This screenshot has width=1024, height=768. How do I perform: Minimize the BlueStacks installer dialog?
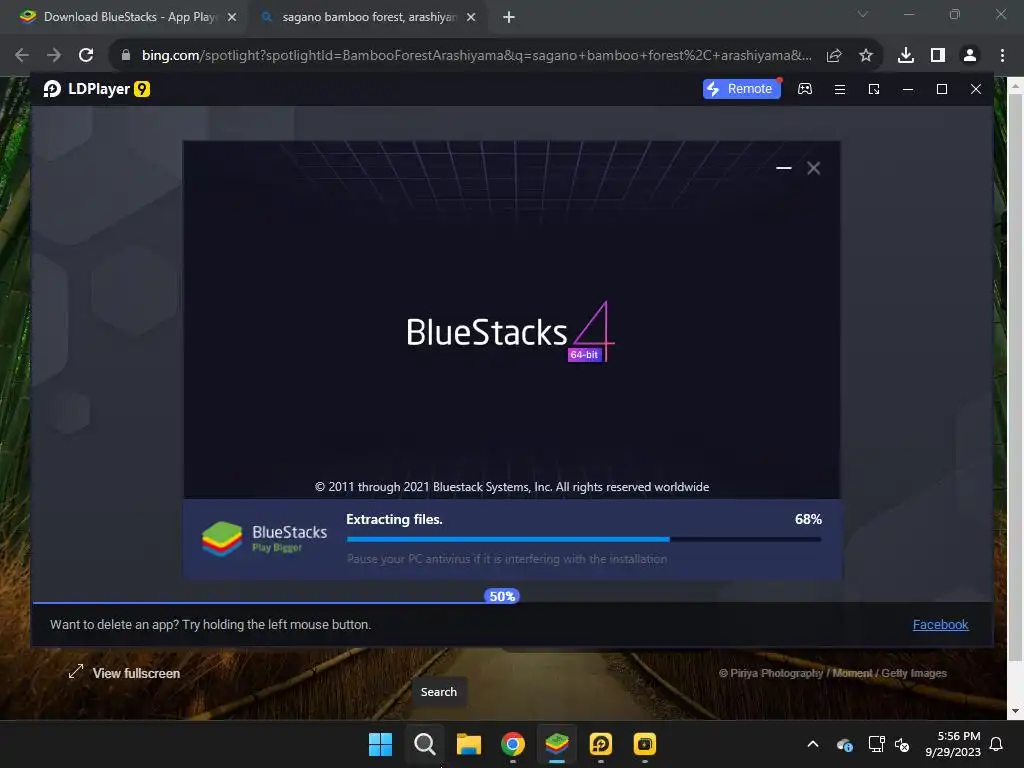coord(784,168)
